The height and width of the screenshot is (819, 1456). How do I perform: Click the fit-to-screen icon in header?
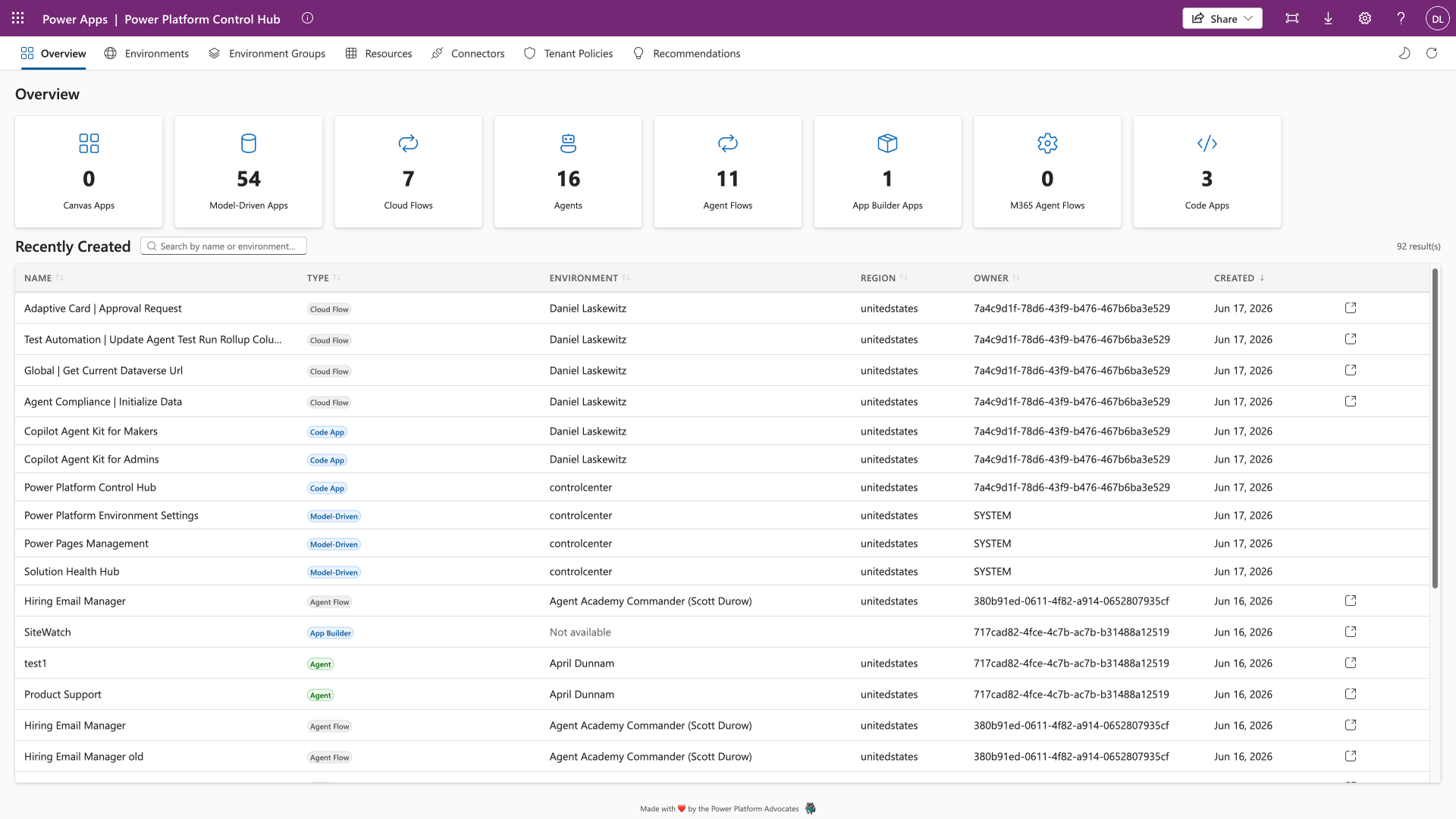point(1292,18)
